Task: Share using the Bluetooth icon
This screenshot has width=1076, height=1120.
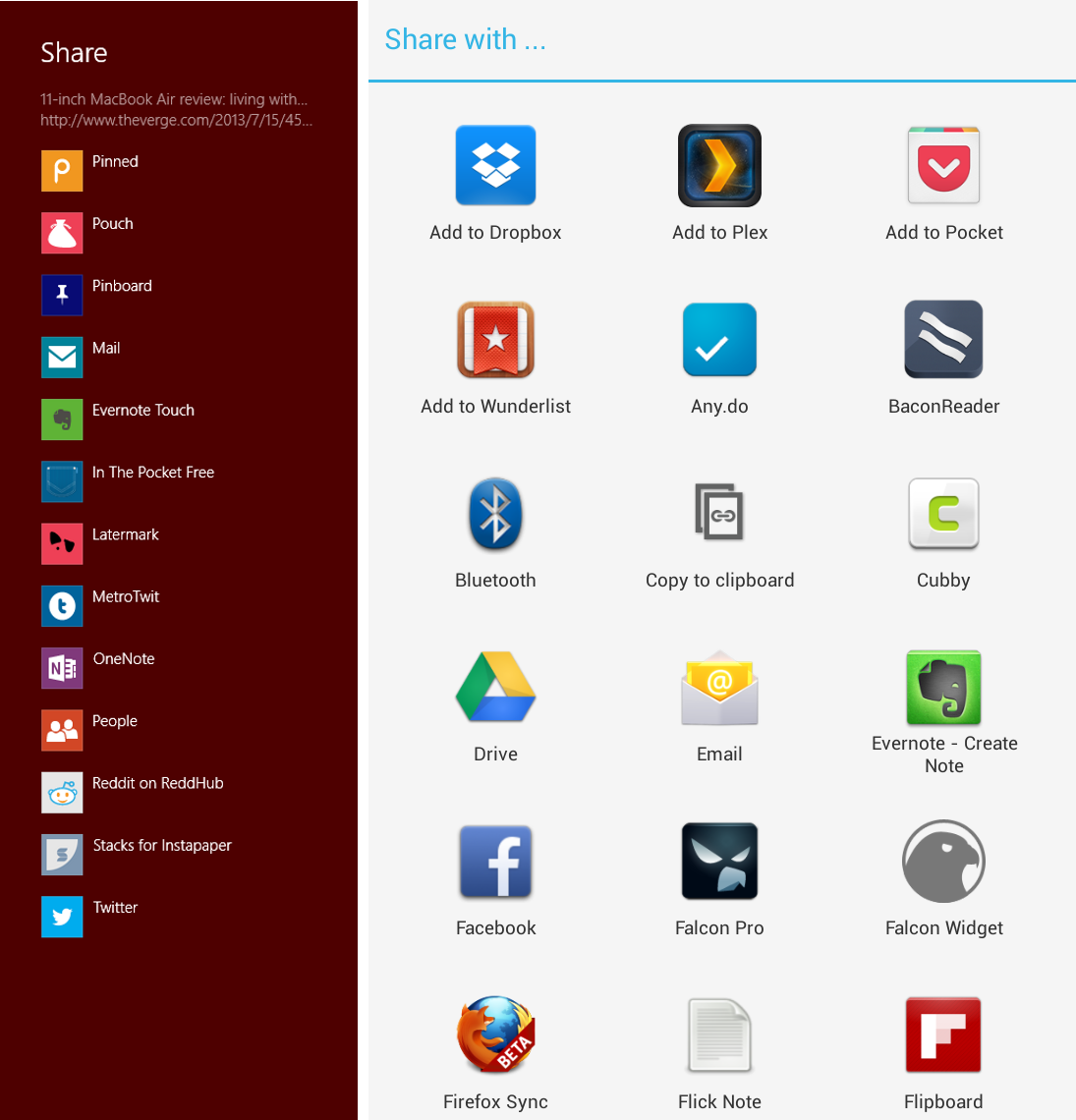Action: pyautogui.click(x=495, y=514)
